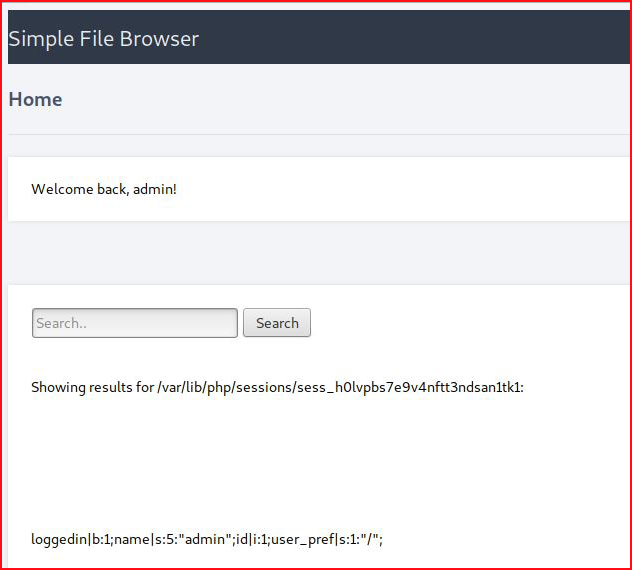This screenshot has width=632, height=570.
Task: Click the 'Welcome back, admin!' message
Action: pos(104,189)
